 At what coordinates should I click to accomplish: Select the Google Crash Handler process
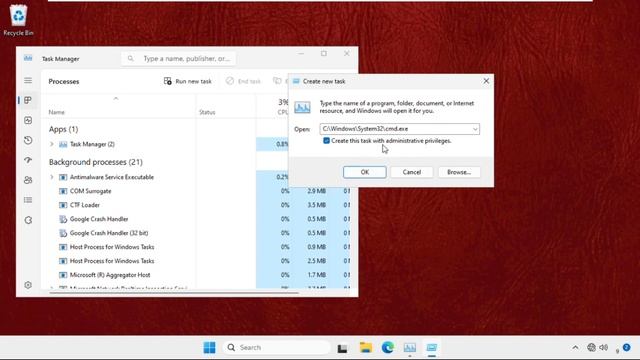(99, 219)
